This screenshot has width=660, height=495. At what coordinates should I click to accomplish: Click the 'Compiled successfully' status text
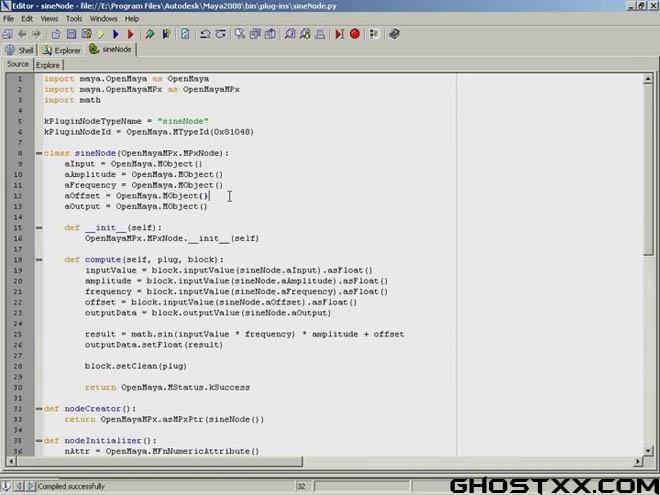71,486
